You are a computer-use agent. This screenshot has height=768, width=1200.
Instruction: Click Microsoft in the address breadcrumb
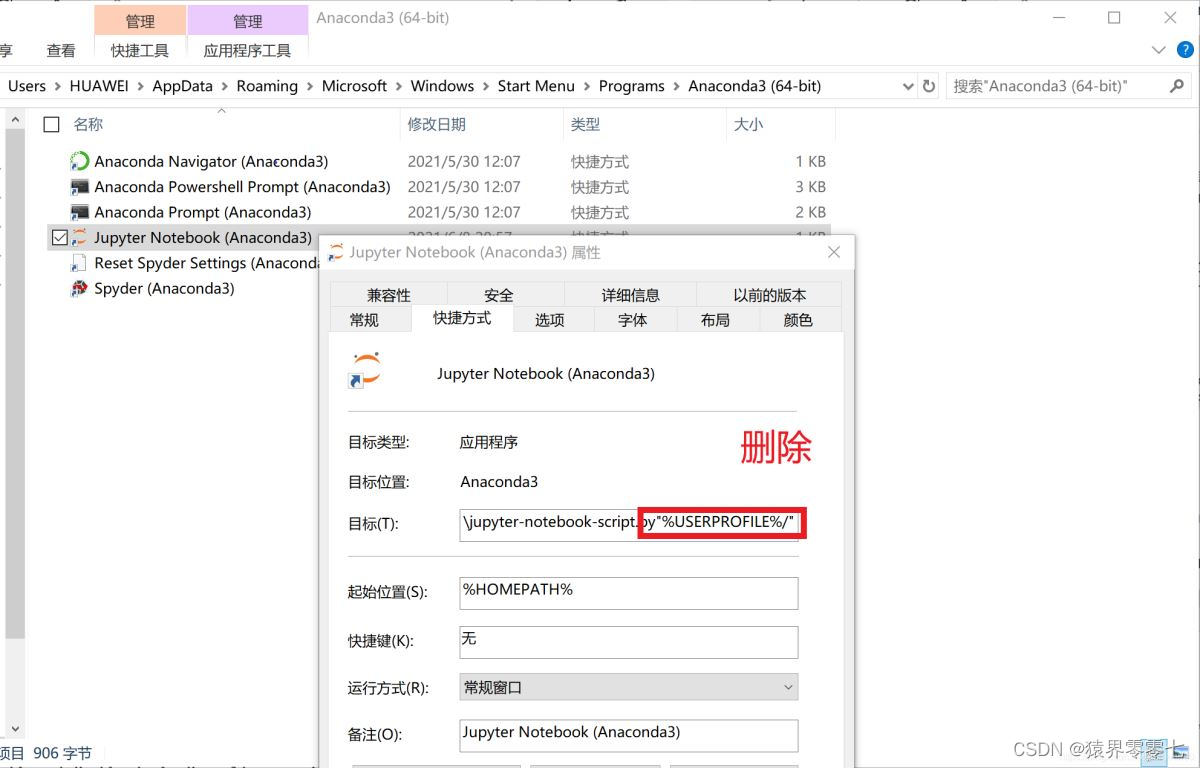[354, 86]
